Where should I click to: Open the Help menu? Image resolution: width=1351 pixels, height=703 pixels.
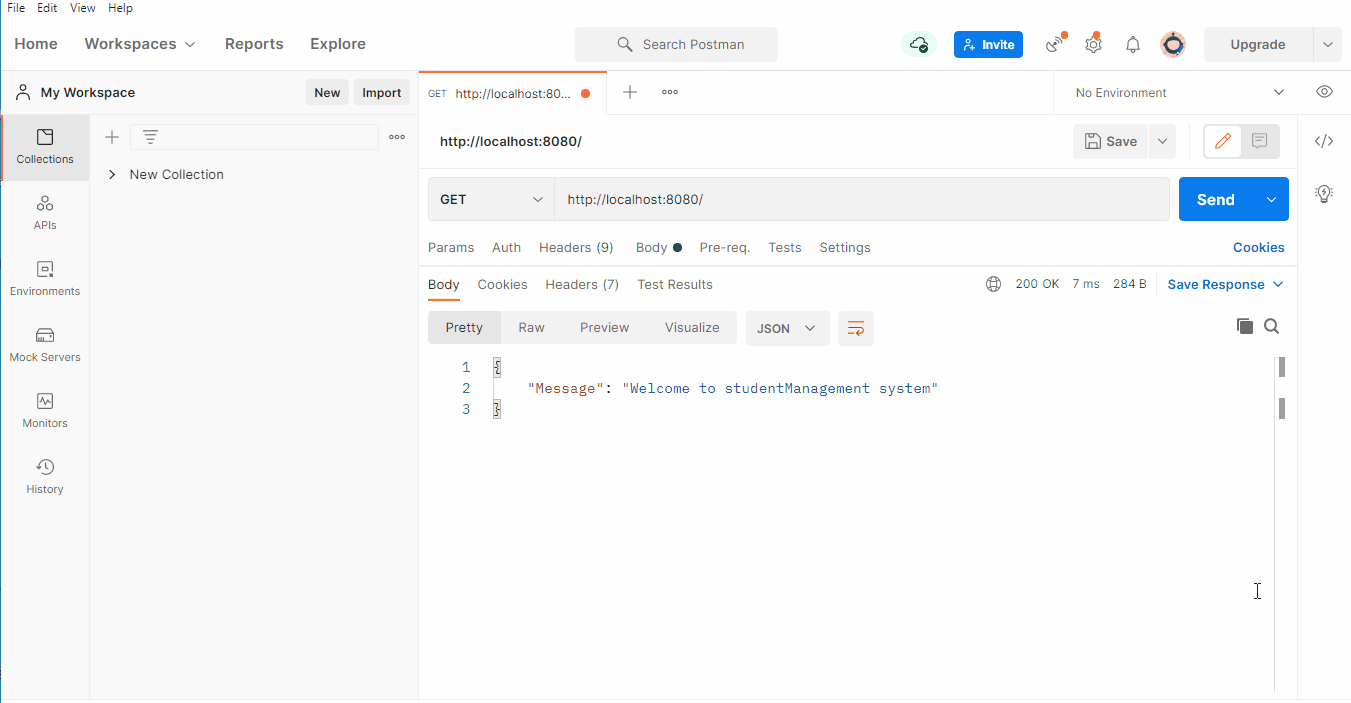[x=120, y=8]
